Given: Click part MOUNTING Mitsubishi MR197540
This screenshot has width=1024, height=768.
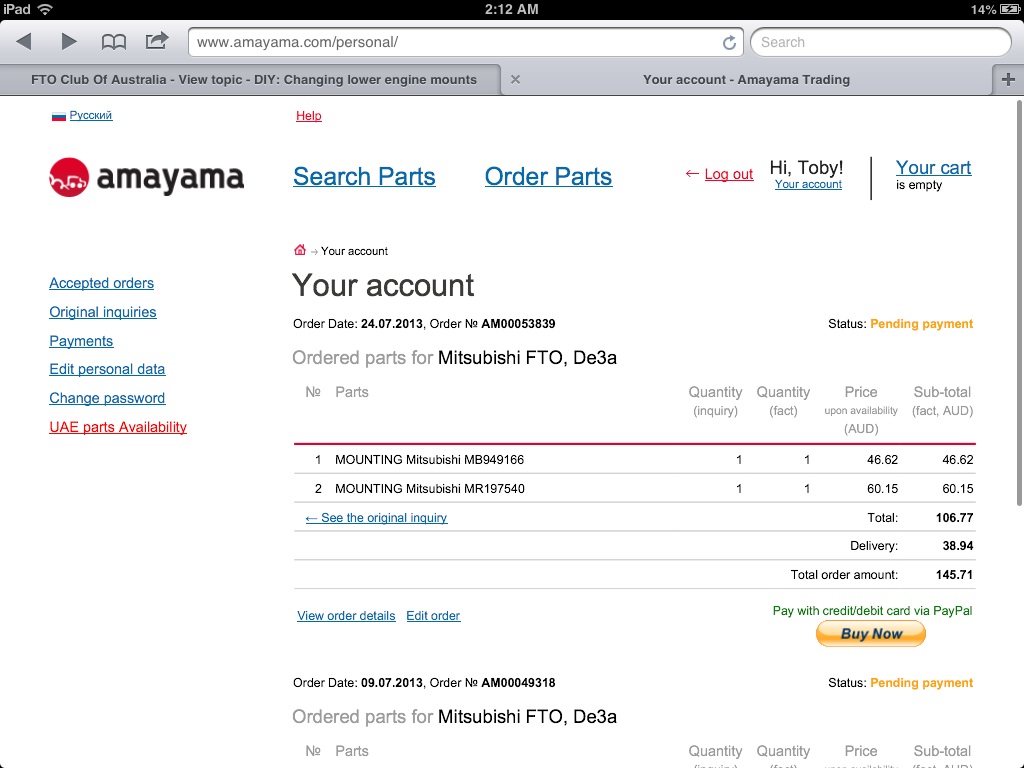Looking at the screenshot, I should coord(430,488).
